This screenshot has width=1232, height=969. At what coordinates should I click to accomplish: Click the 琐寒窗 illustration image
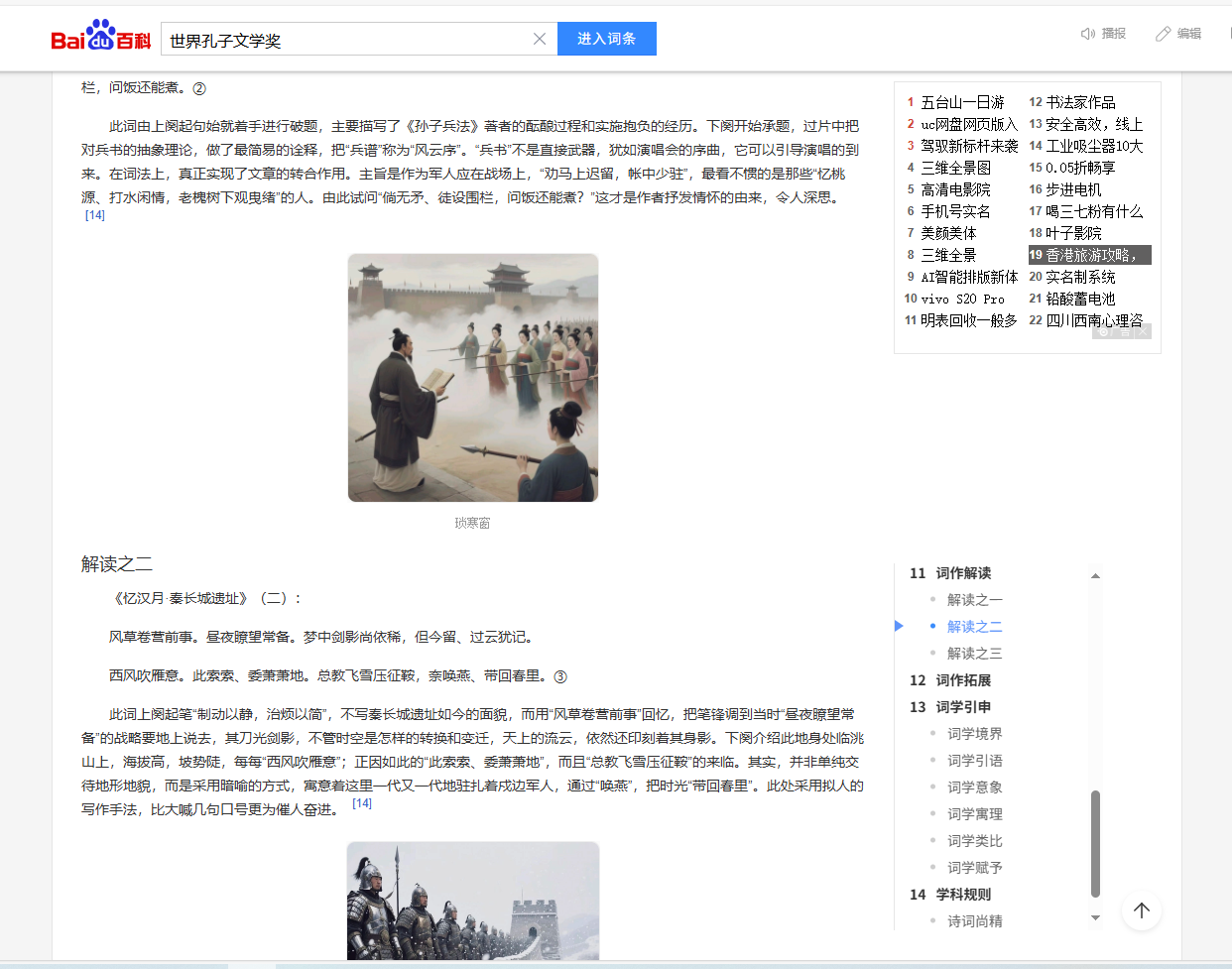point(473,378)
